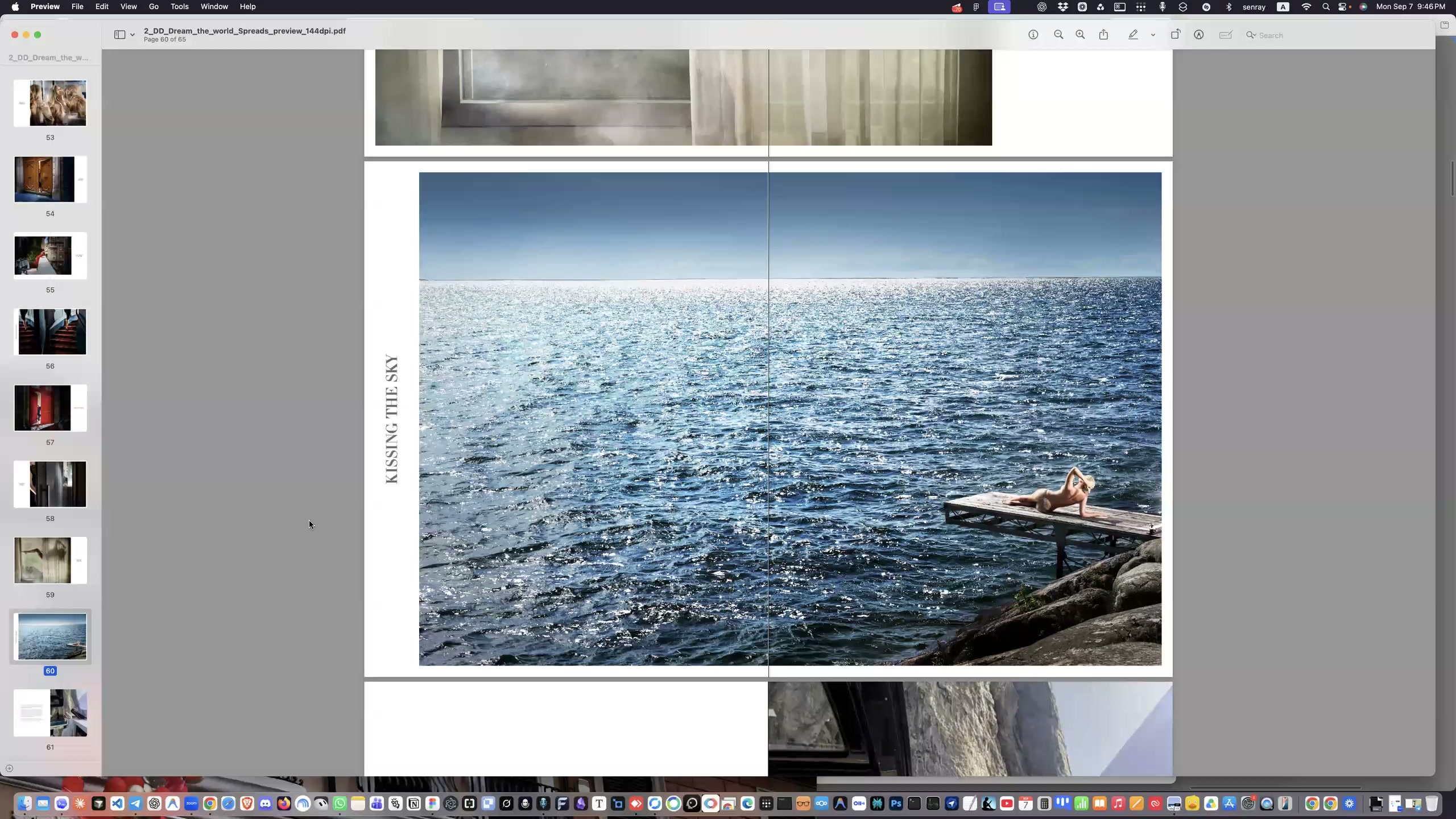Rotate the page with rotate icon

point(1176,35)
